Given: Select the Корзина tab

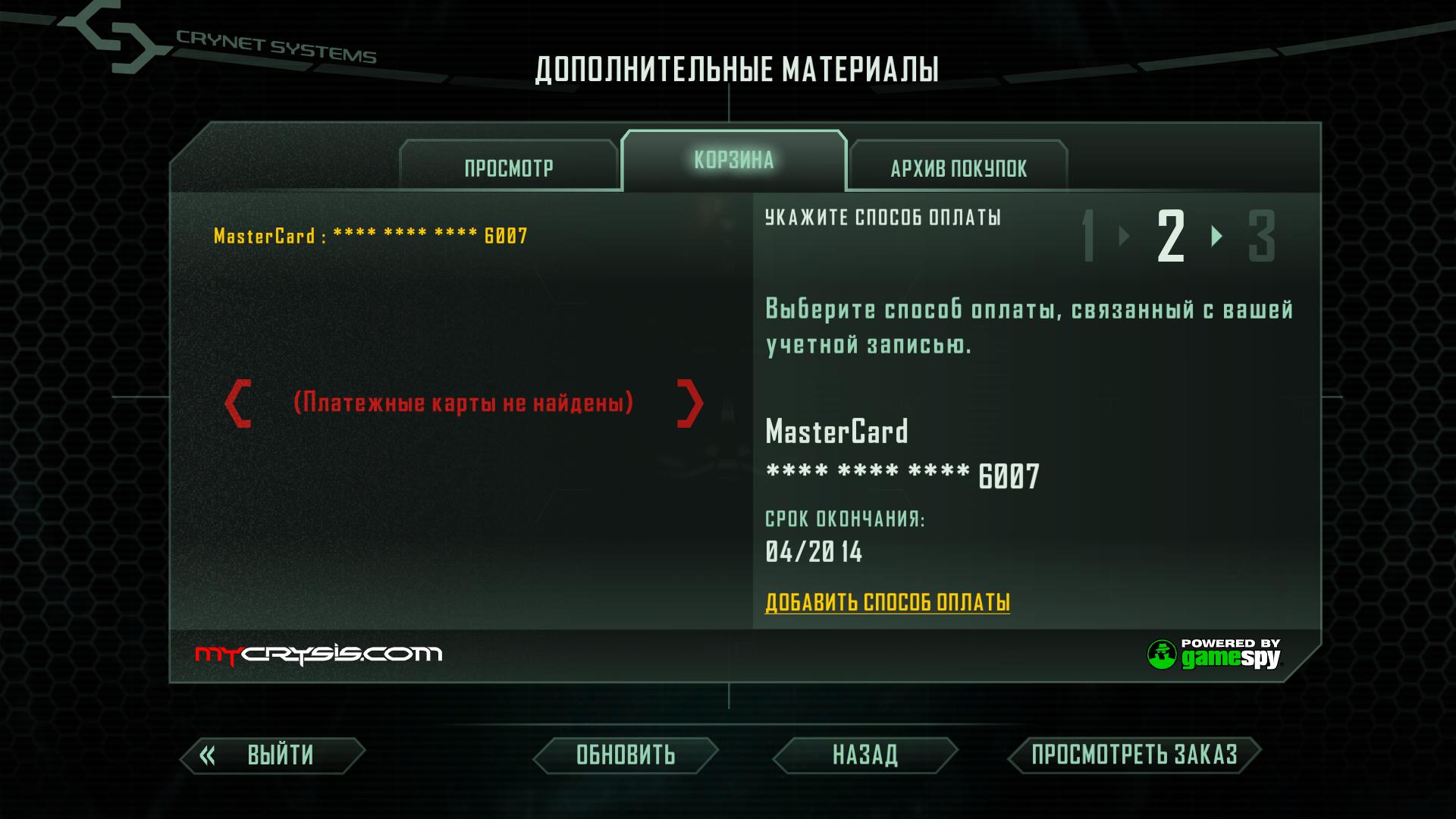Looking at the screenshot, I should [x=734, y=161].
